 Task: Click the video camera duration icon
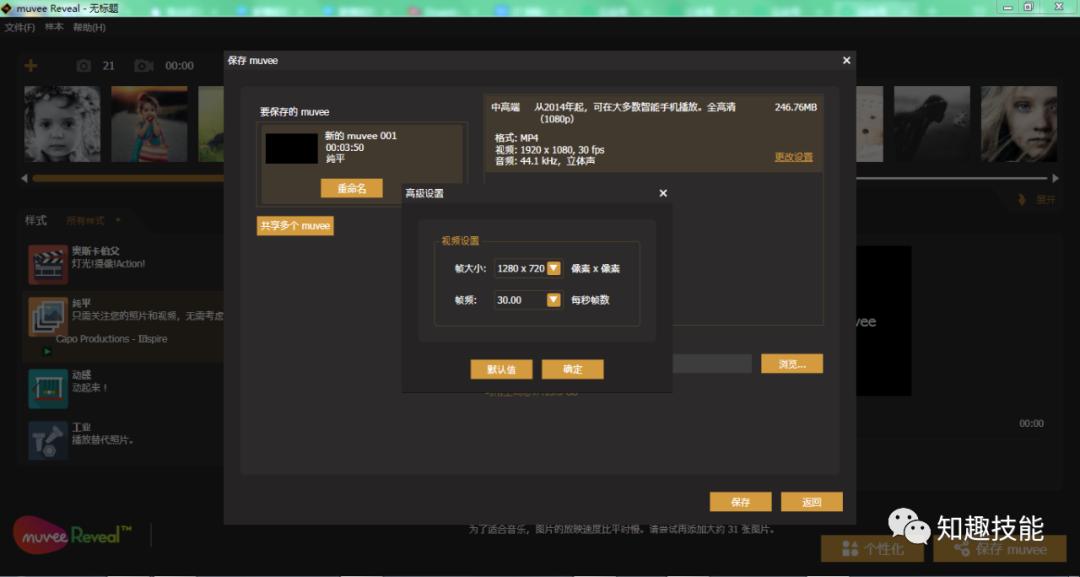(x=143, y=64)
